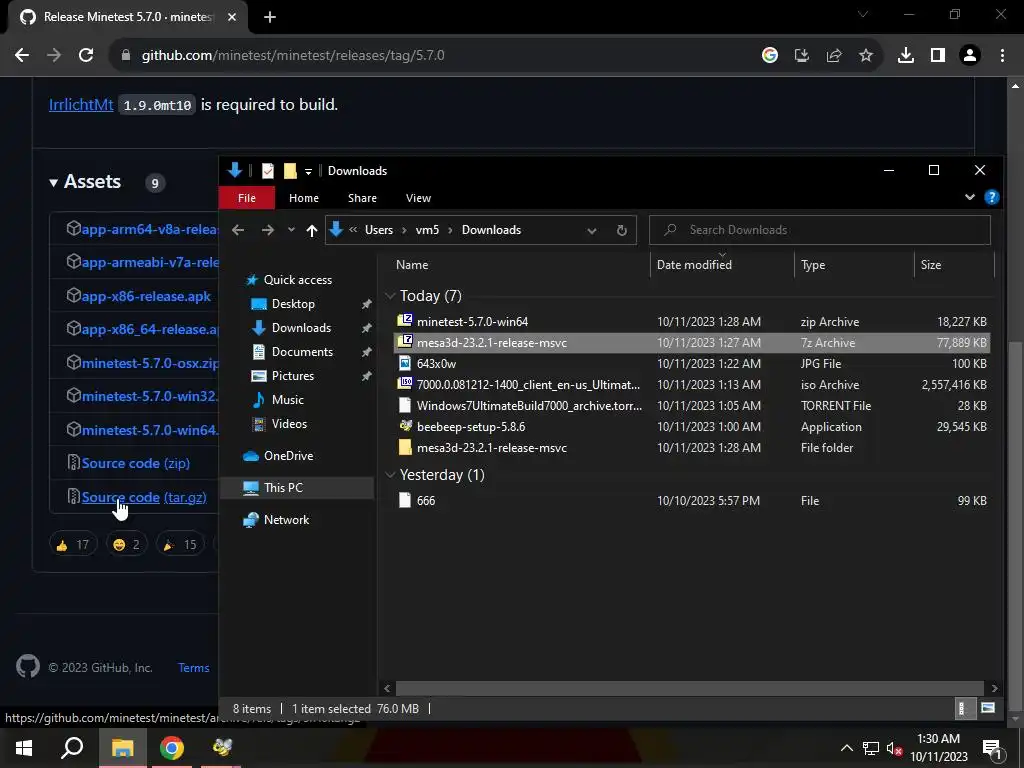Click Explorer Properties quick access icon
Screen dimensions: 1024x768
(x=268, y=171)
